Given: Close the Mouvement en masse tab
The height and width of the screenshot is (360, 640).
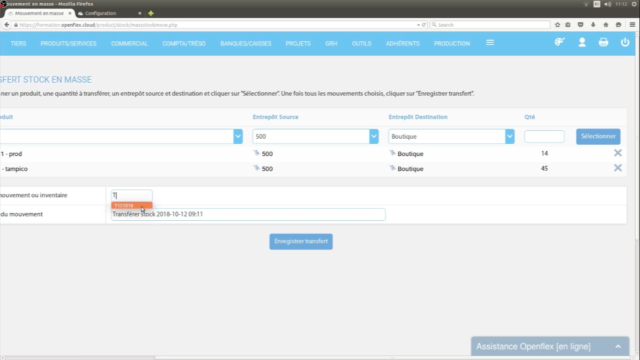Looking at the screenshot, I should 70,13.
